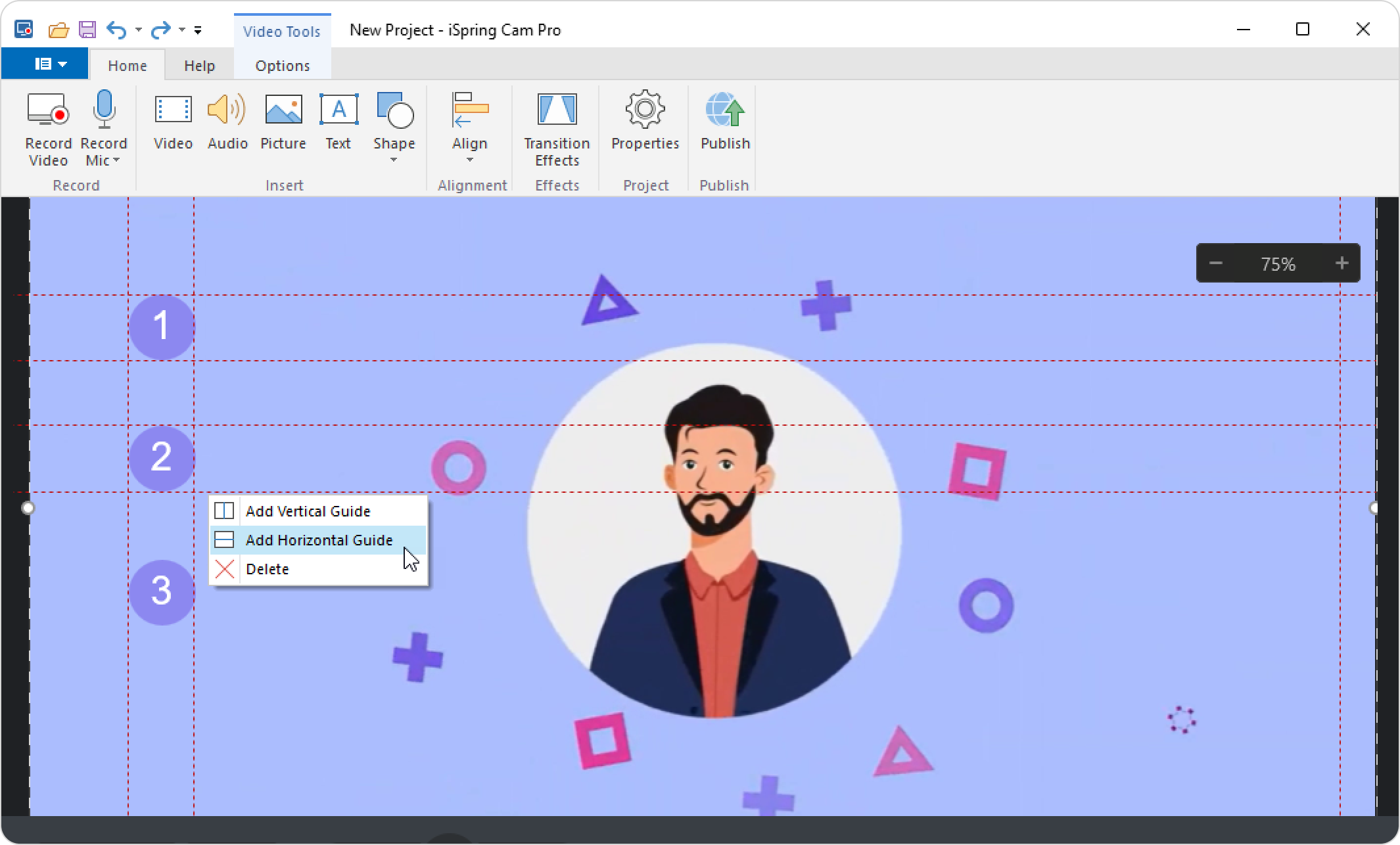The height and width of the screenshot is (845, 1400).
Task: Insert a Video clip from the ribbon
Action: pyautogui.click(x=173, y=110)
